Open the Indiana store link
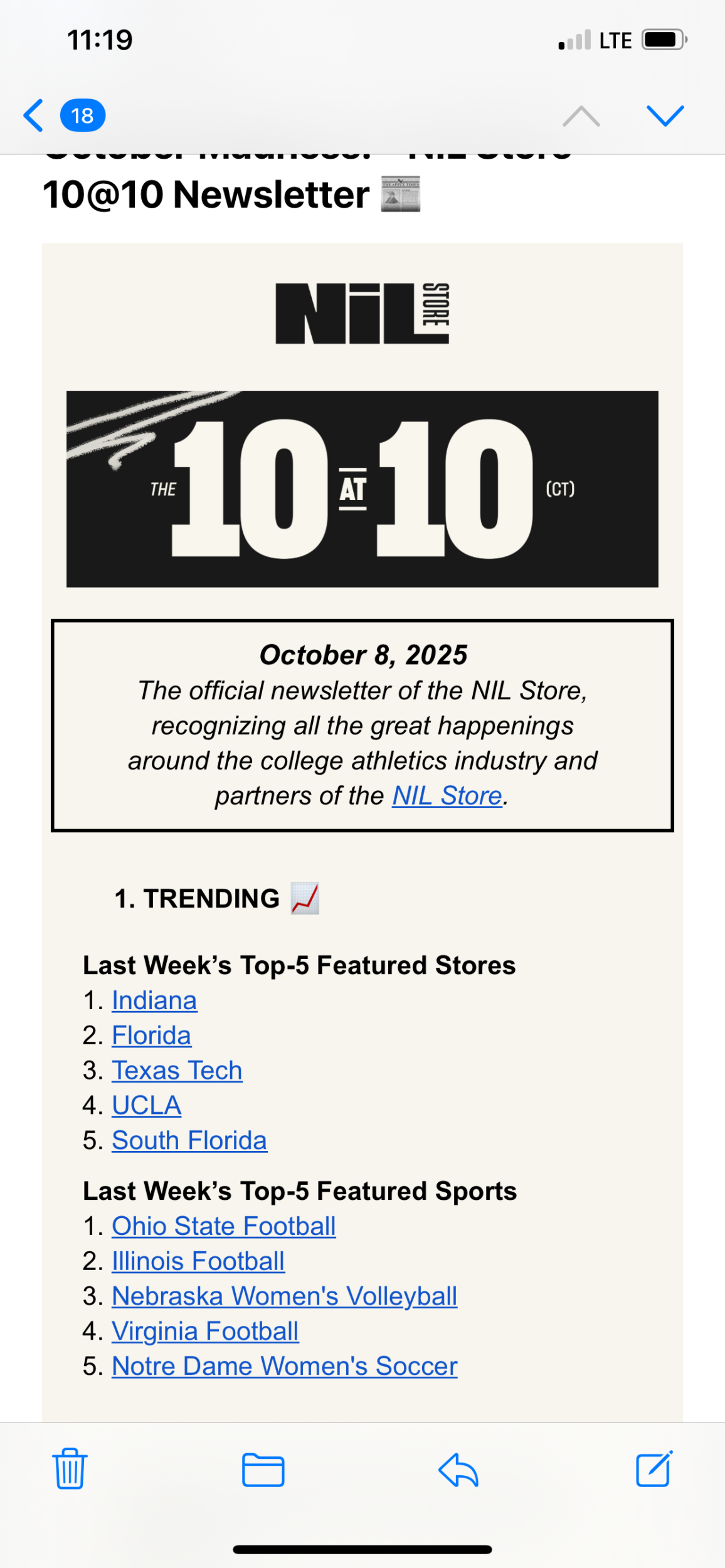The height and width of the screenshot is (1568, 725). pos(154,1000)
